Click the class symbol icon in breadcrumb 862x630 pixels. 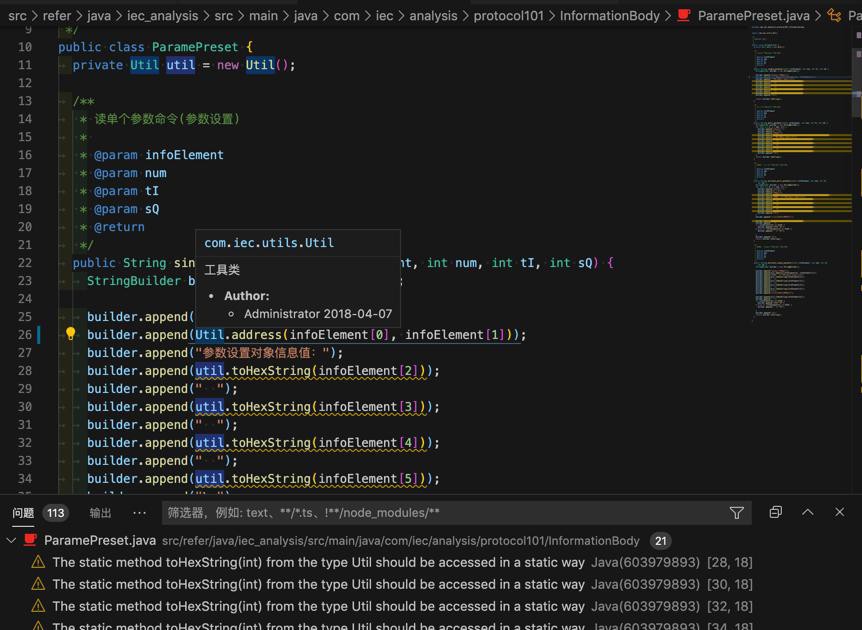[x=834, y=16]
